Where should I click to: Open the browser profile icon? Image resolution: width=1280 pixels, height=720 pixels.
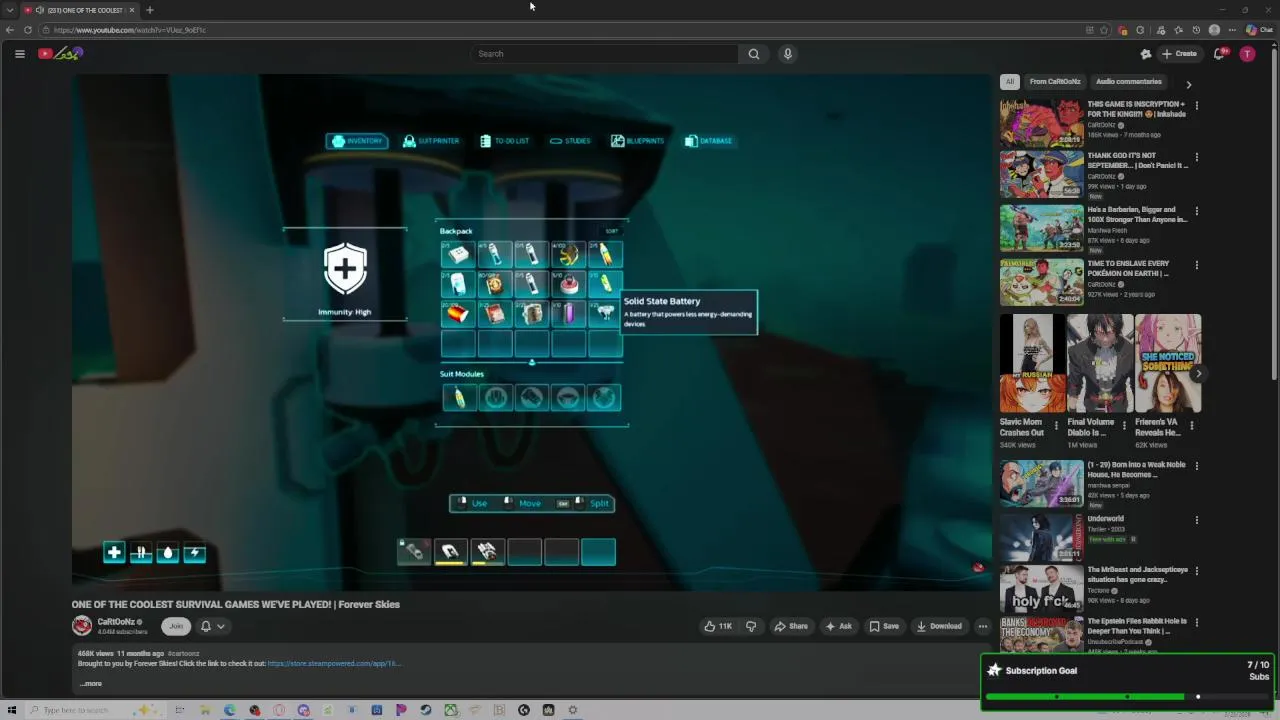1214,30
